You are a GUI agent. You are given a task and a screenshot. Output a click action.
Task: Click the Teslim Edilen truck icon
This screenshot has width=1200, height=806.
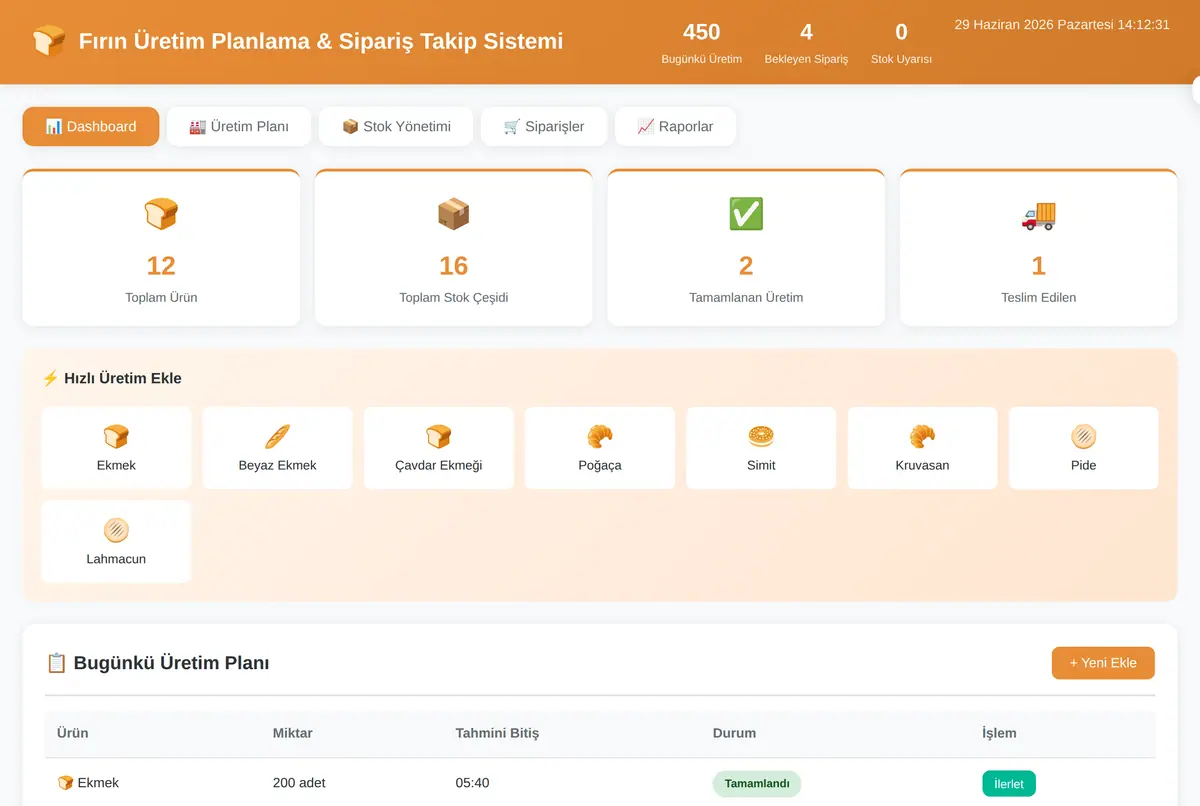pos(1038,214)
